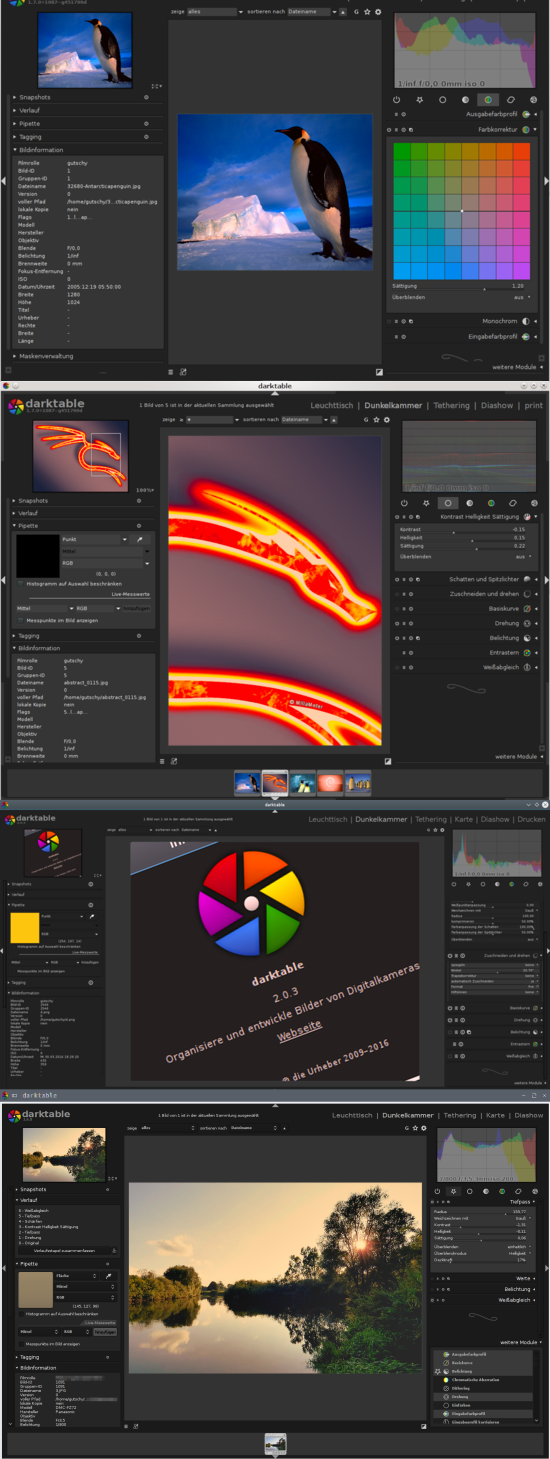This screenshot has width=550, height=1459.
Task: Activate the Pipette eyedropper in abstract image window
Action: 140,539
